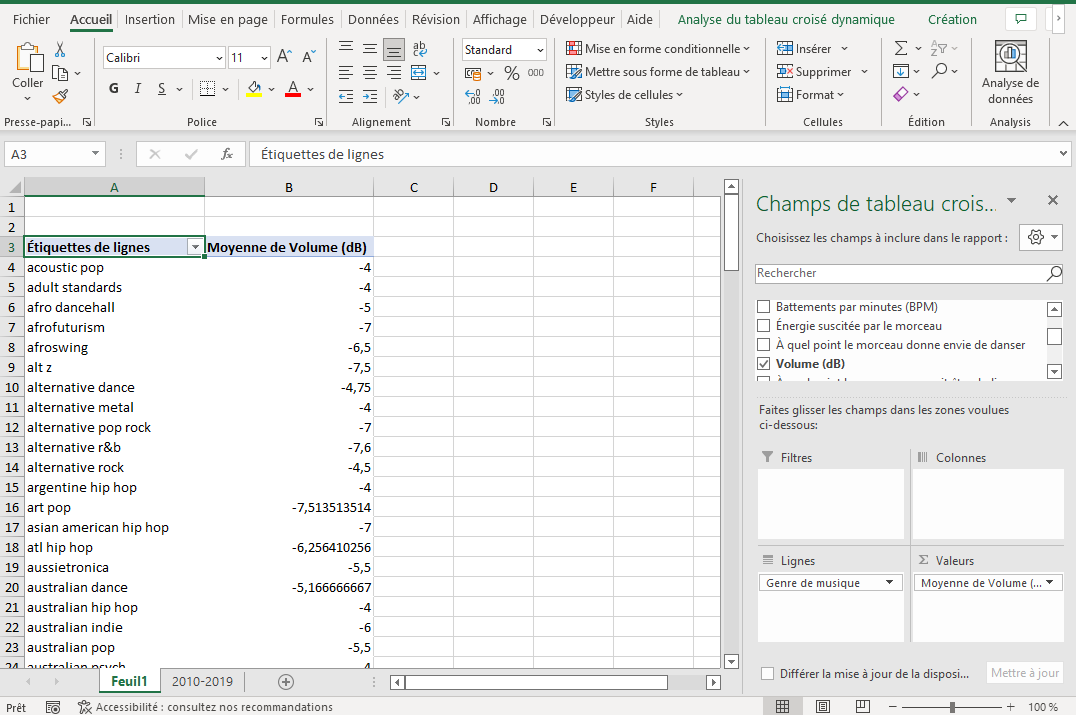Check Battements par minutes (BPM) field
Image resolution: width=1076 pixels, height=715 pixels.
coord(763,307)
